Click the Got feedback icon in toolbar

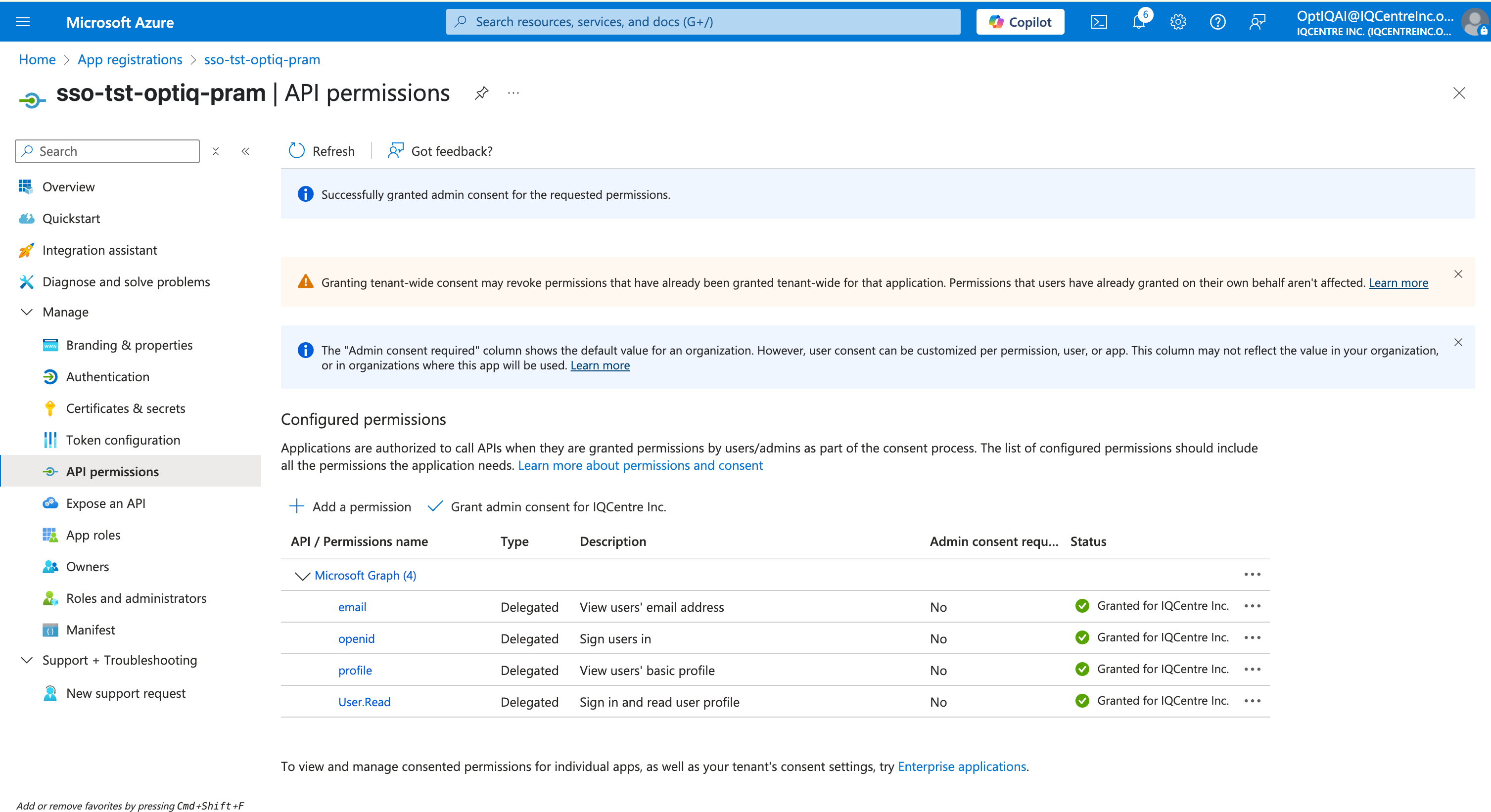[x=395, y=151]
